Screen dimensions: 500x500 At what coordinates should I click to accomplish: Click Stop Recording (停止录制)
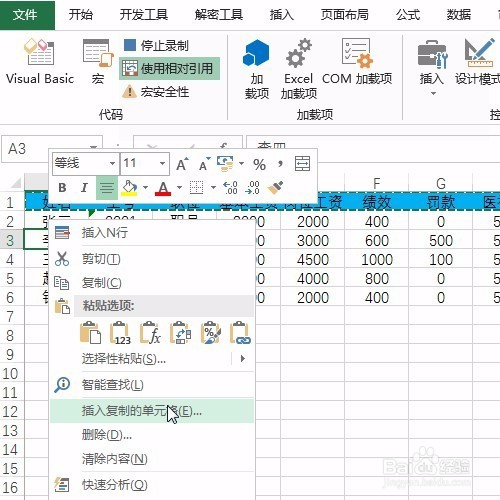(x=156, y=45)
